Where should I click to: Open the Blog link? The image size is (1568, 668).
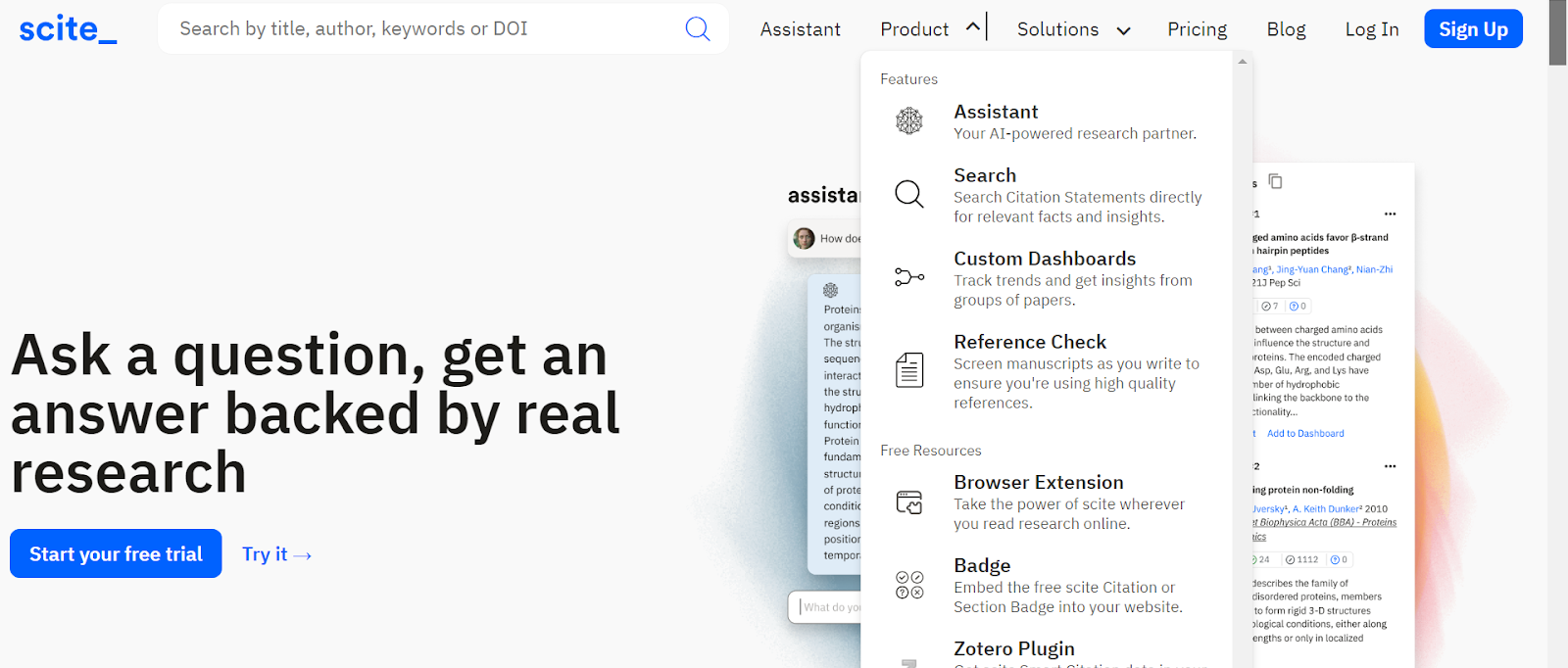[1286, 29]
